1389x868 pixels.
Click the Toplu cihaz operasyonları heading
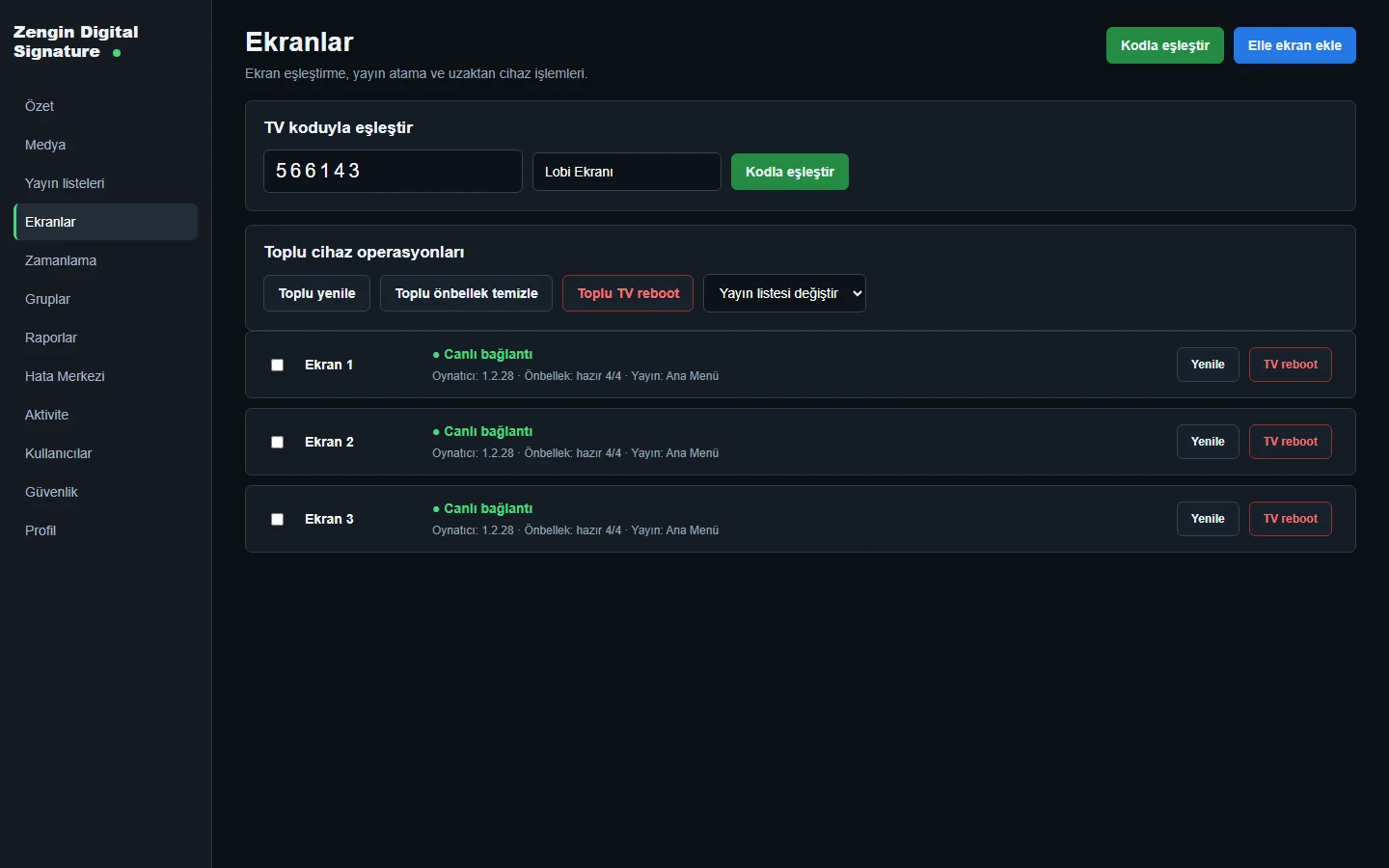(365, 252)
